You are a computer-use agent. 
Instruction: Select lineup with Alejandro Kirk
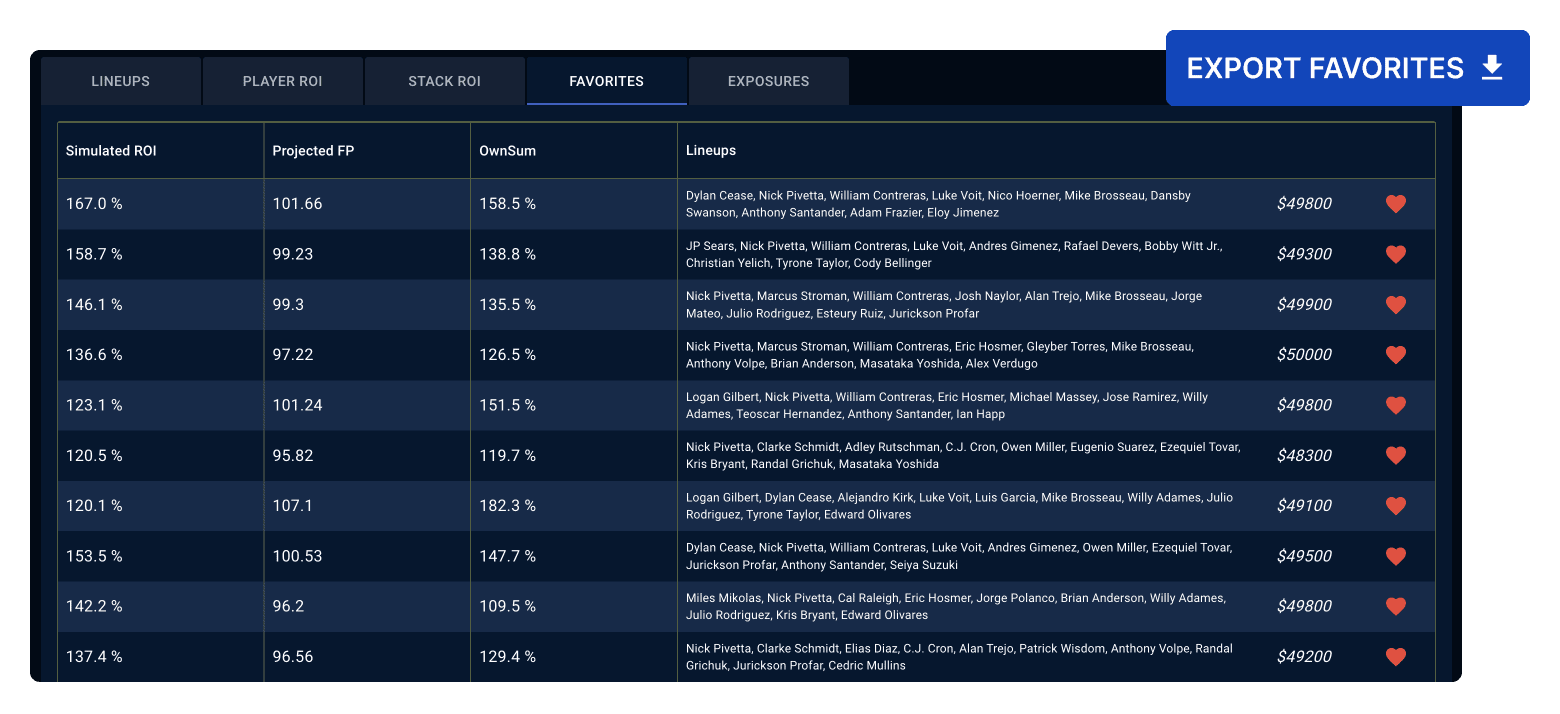coord(959,506)
